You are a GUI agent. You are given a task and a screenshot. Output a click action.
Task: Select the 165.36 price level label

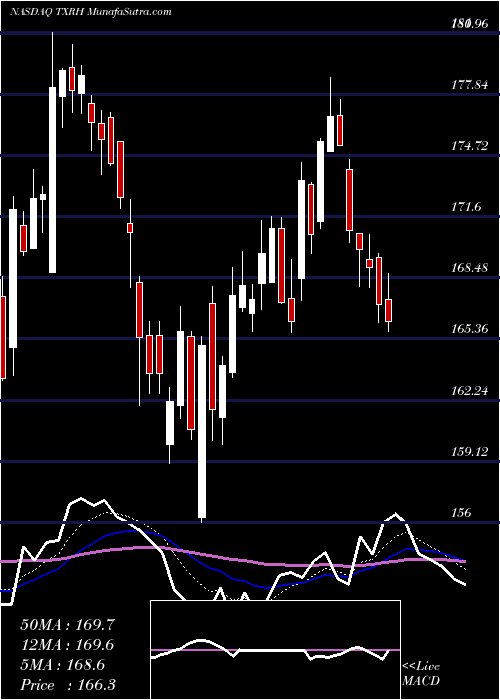click(470, 329)
